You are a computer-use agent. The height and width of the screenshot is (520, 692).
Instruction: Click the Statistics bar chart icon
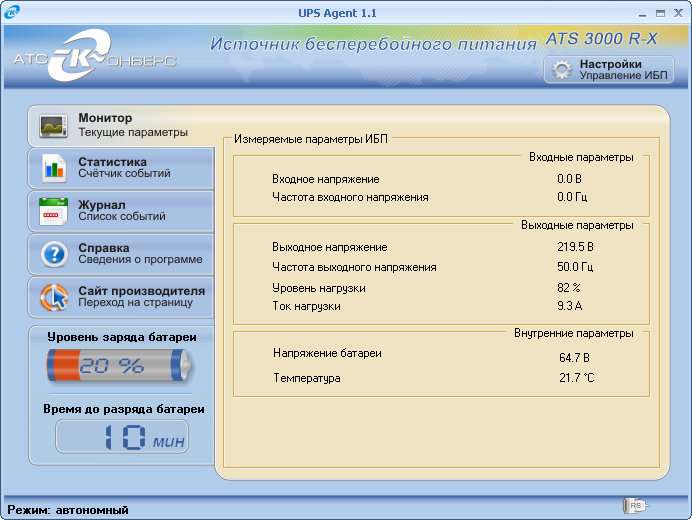[54, 168]
